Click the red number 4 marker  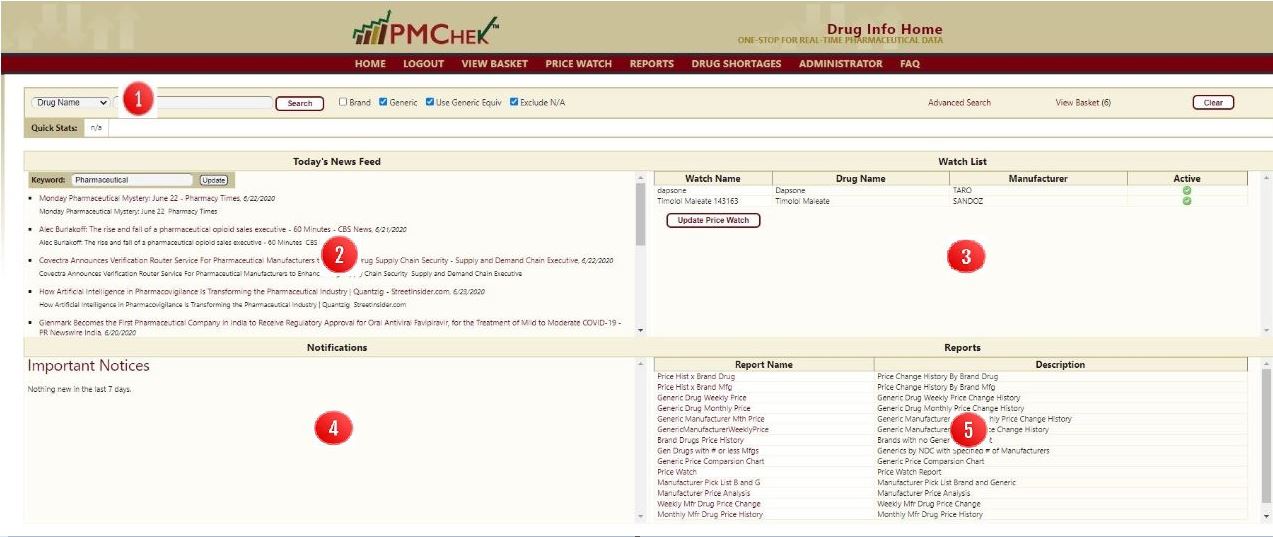[333, 428]
